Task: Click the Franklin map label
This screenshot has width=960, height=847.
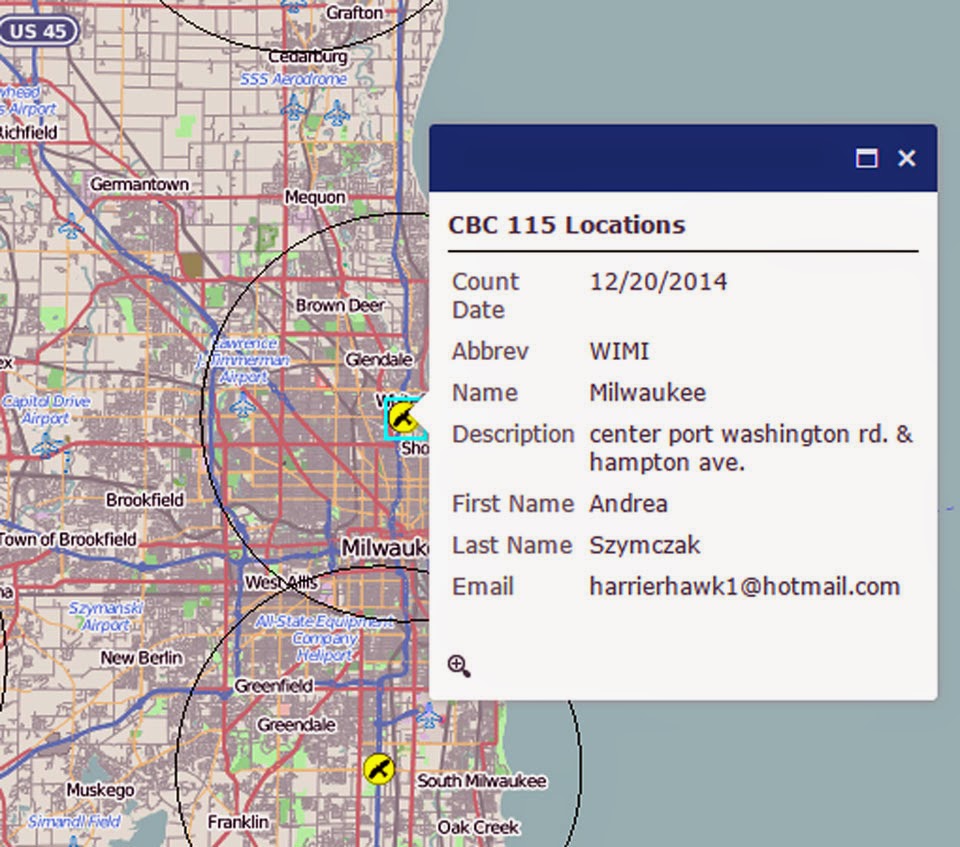Action: pos(238,822)
